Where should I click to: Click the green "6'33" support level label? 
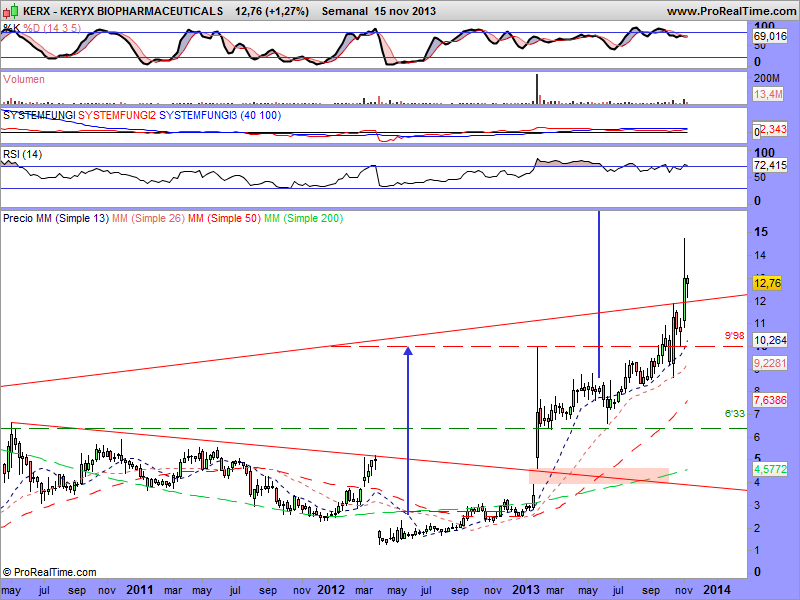click(735, 413)
